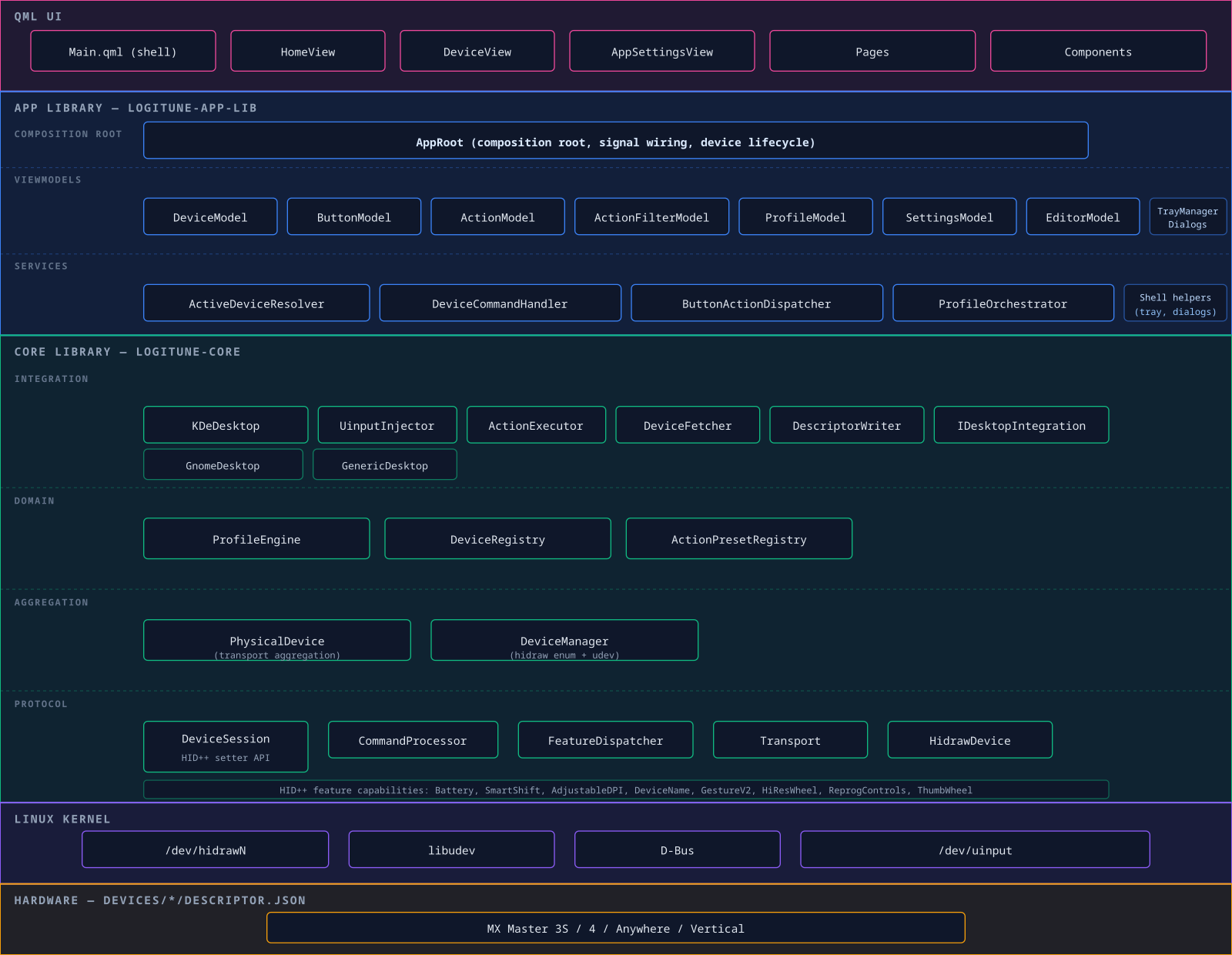Select the /dev/hidrawN kernel box

(x=206, y=849)
